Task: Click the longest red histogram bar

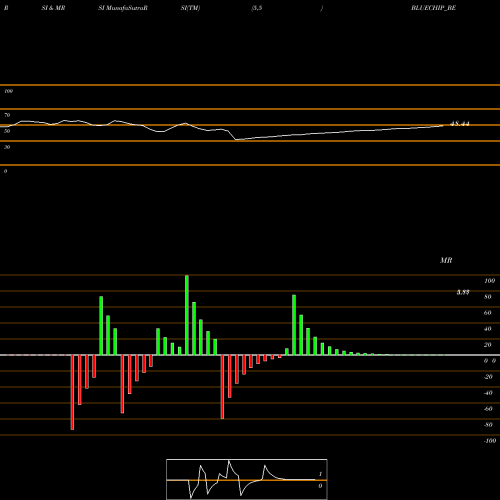Action: click(72, 392)
